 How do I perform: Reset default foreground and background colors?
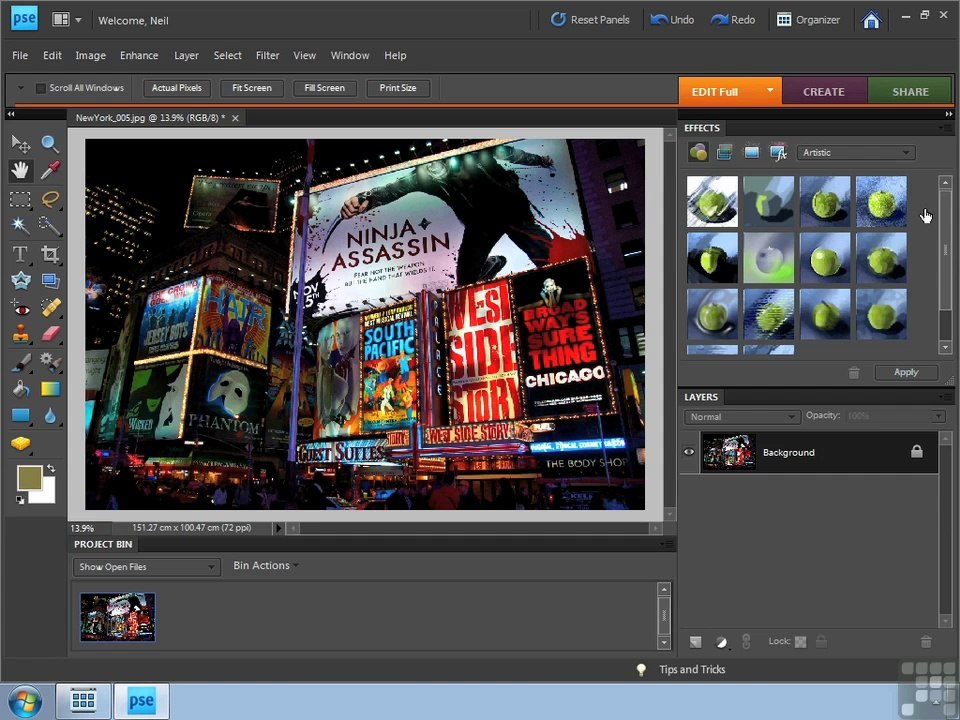click(x=20, y=500)
